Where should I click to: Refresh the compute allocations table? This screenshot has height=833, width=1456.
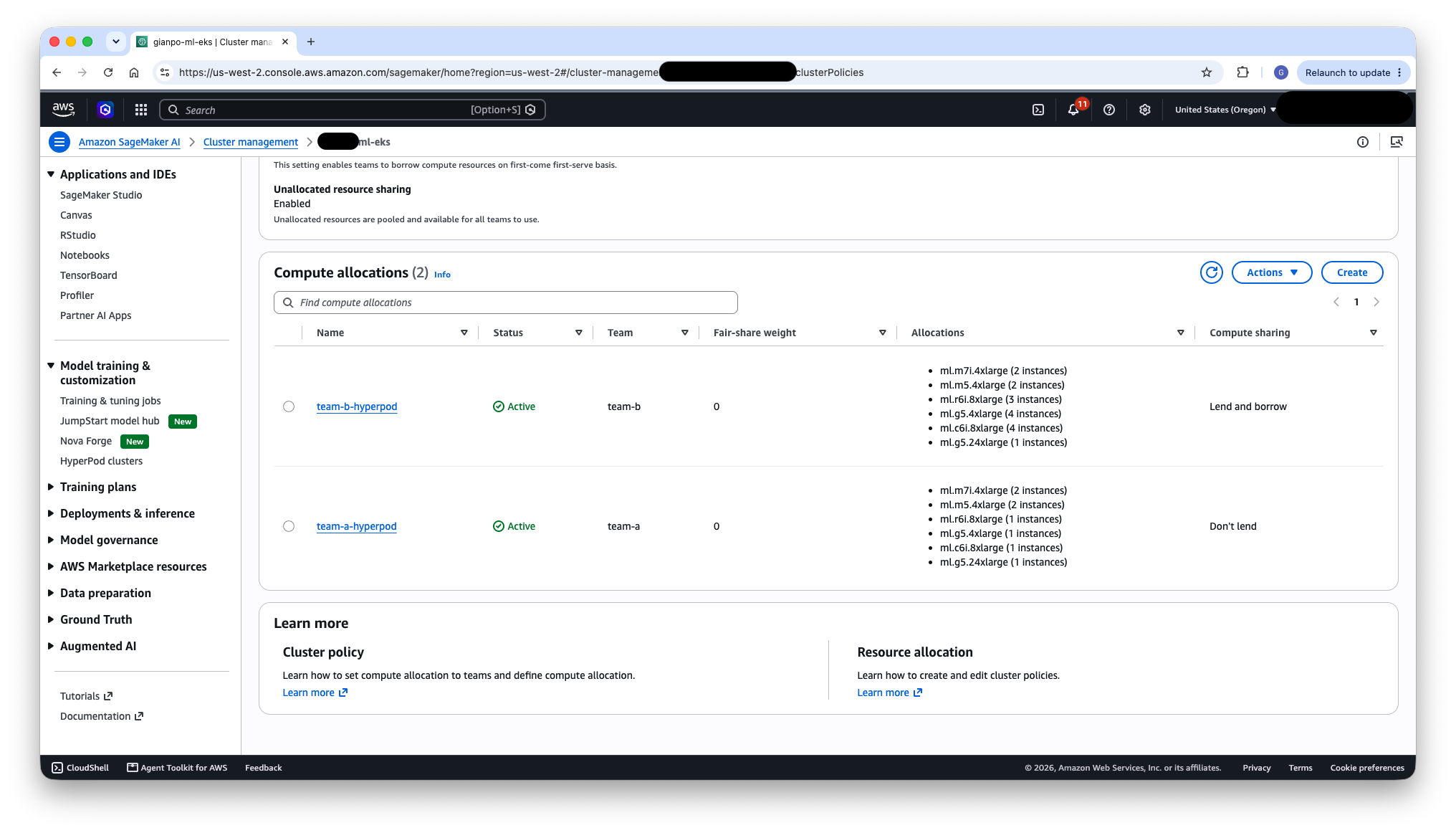[x=1212, y=272]
